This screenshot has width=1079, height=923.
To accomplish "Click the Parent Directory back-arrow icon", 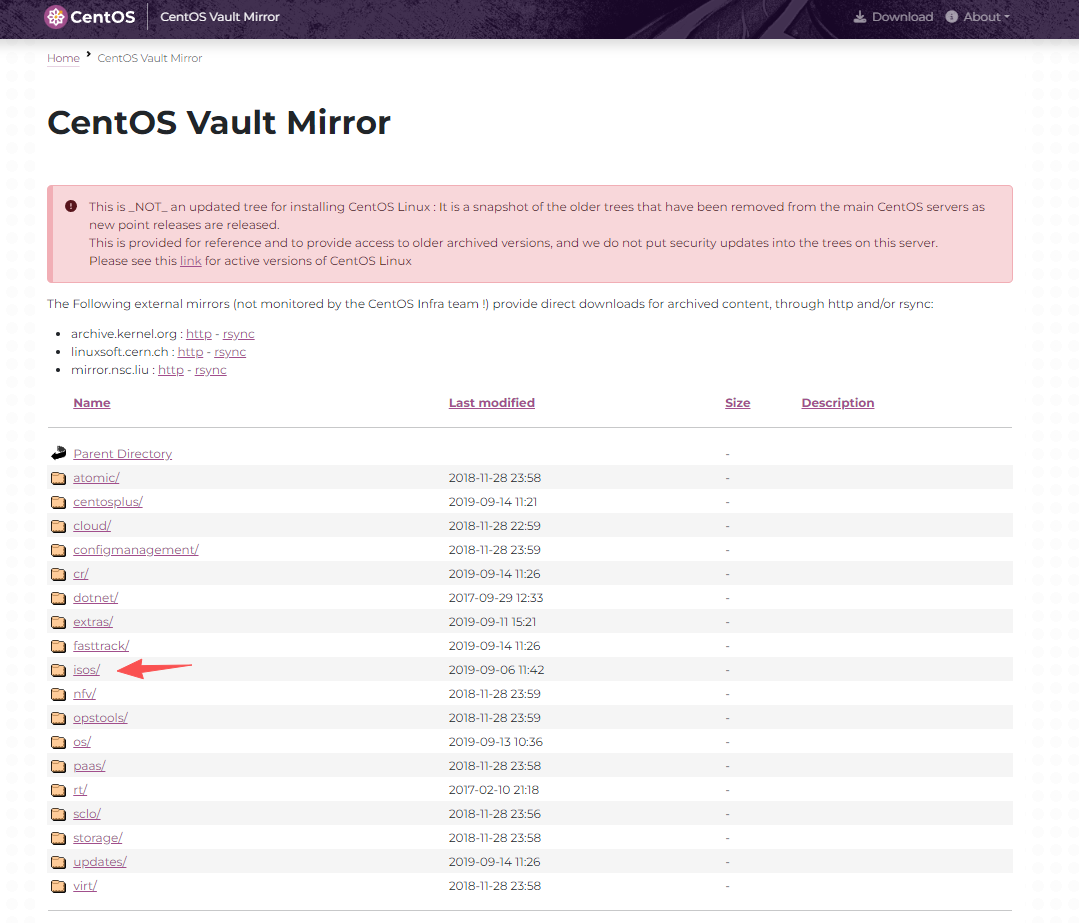I will 58,453.
